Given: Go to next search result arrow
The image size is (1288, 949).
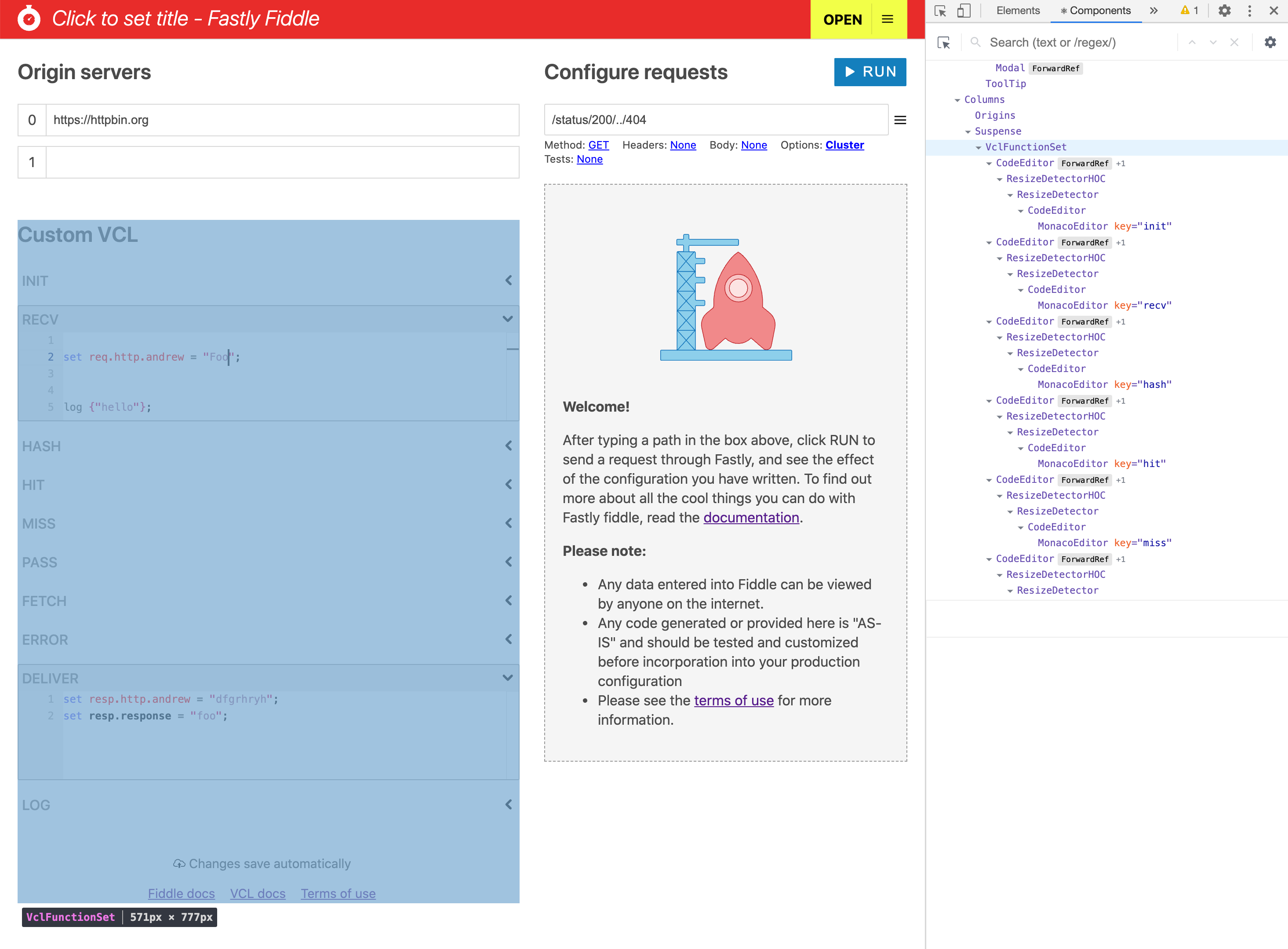Looking at the screenshot, I should [x=1213, y=43].
